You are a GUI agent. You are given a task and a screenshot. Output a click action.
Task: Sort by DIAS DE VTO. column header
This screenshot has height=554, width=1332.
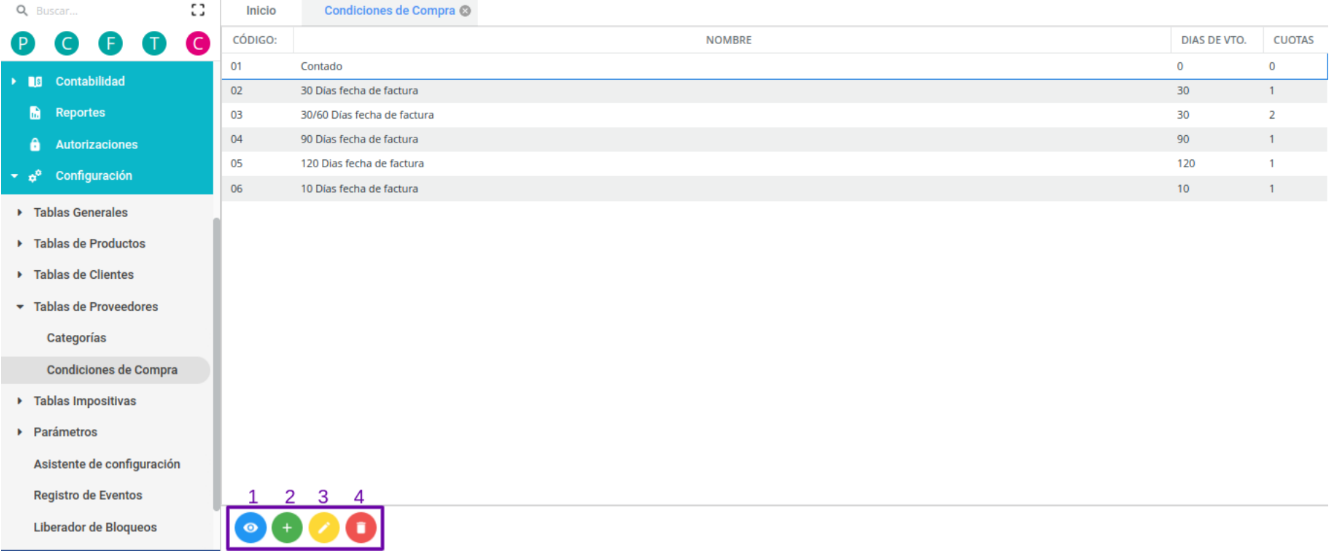1215,40
